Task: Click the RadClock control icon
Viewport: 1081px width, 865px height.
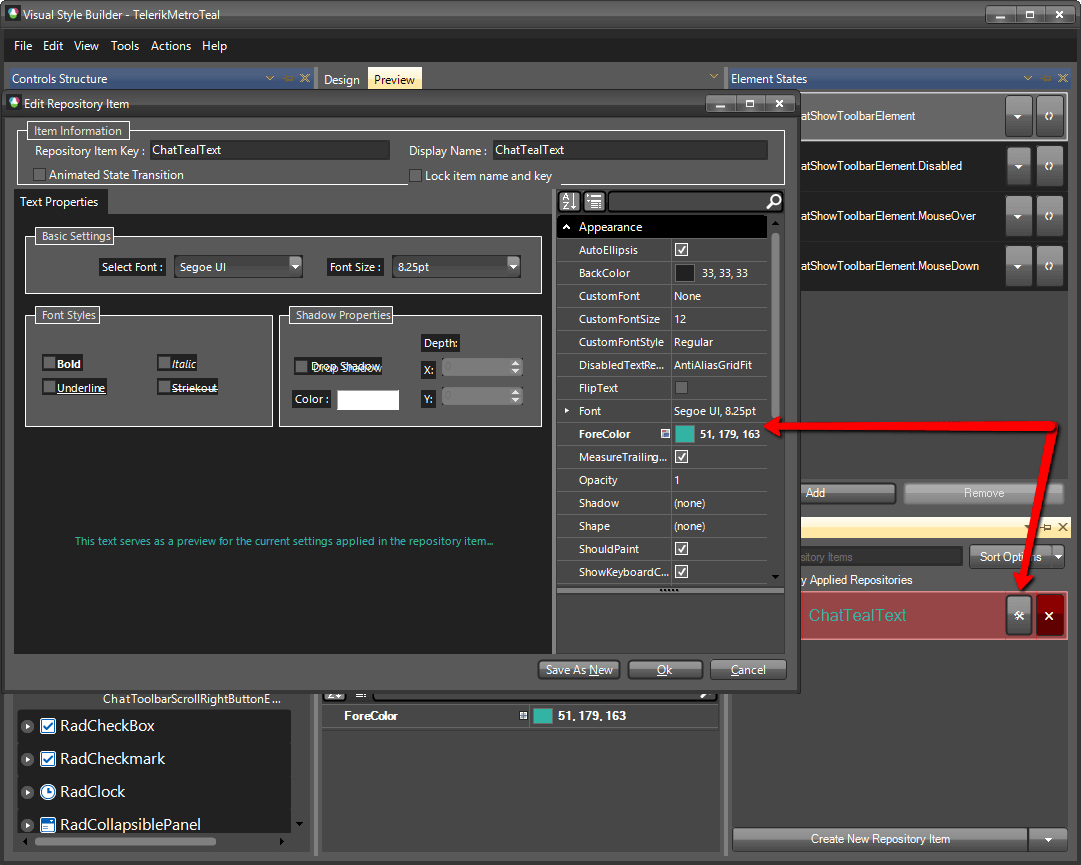Action: coord(46,791)
